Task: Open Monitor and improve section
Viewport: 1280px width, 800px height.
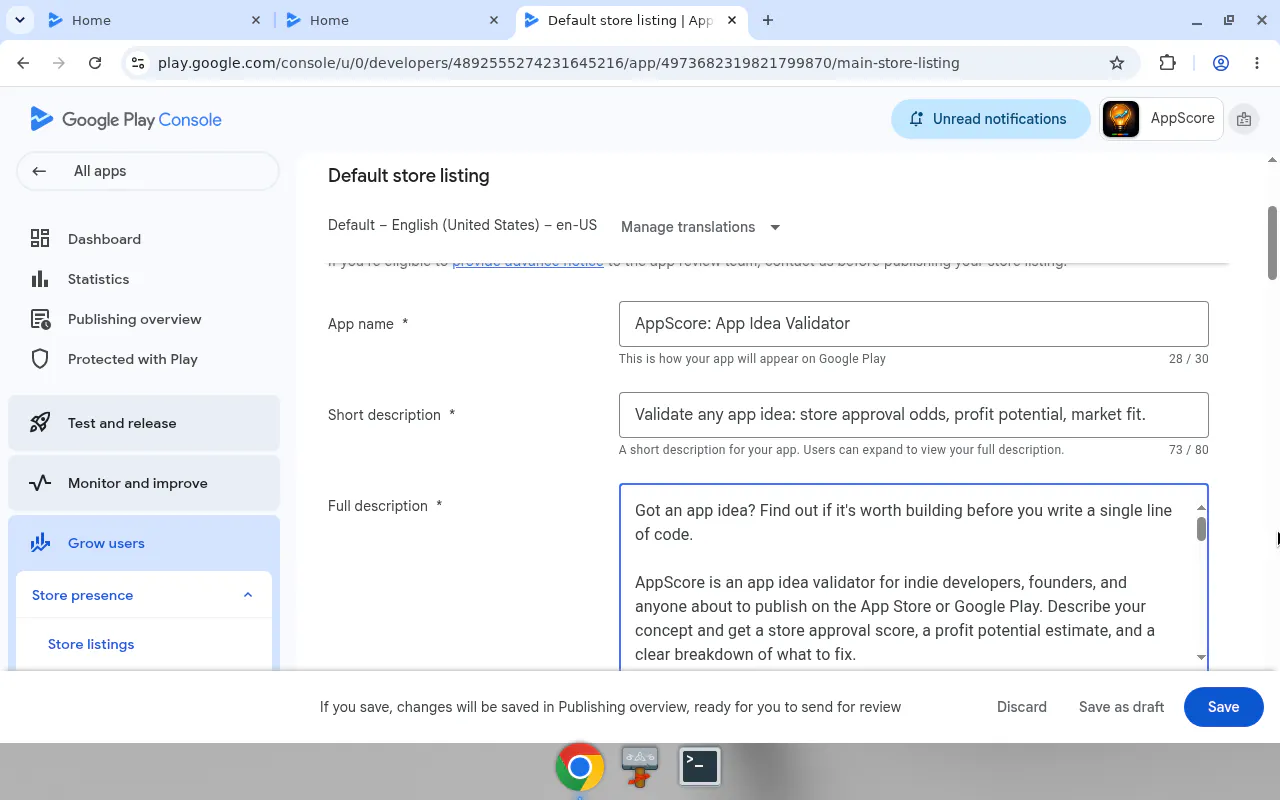Action: tap(144, 483)
